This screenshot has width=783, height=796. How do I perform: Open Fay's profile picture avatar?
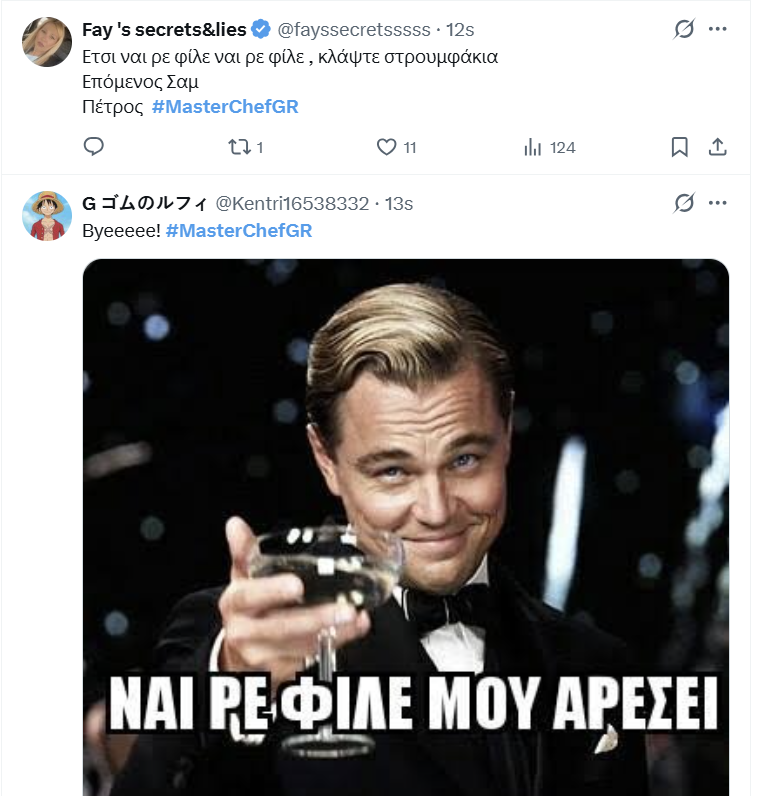(47, 42)
